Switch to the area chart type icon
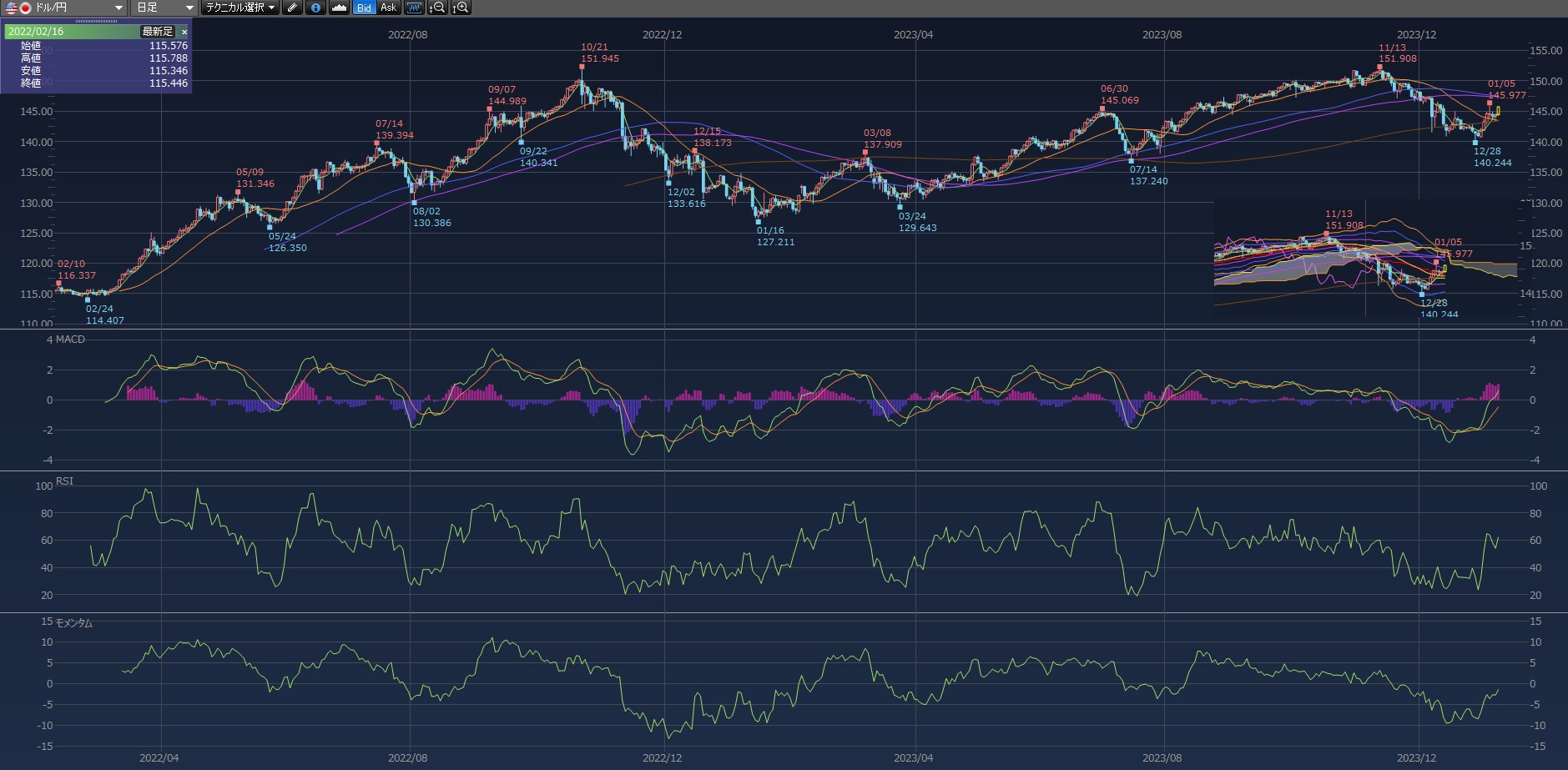This screenshot has height=770, width=1568. pyautogui.click(x=339, y=8)
